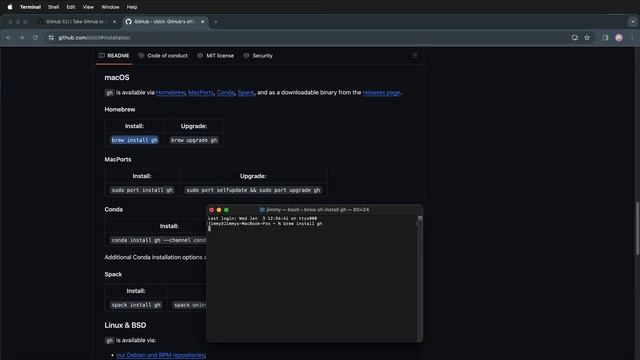Expand the browser tab search dropdown
Screen dimensions: 640x360
(x=633, y=22)
